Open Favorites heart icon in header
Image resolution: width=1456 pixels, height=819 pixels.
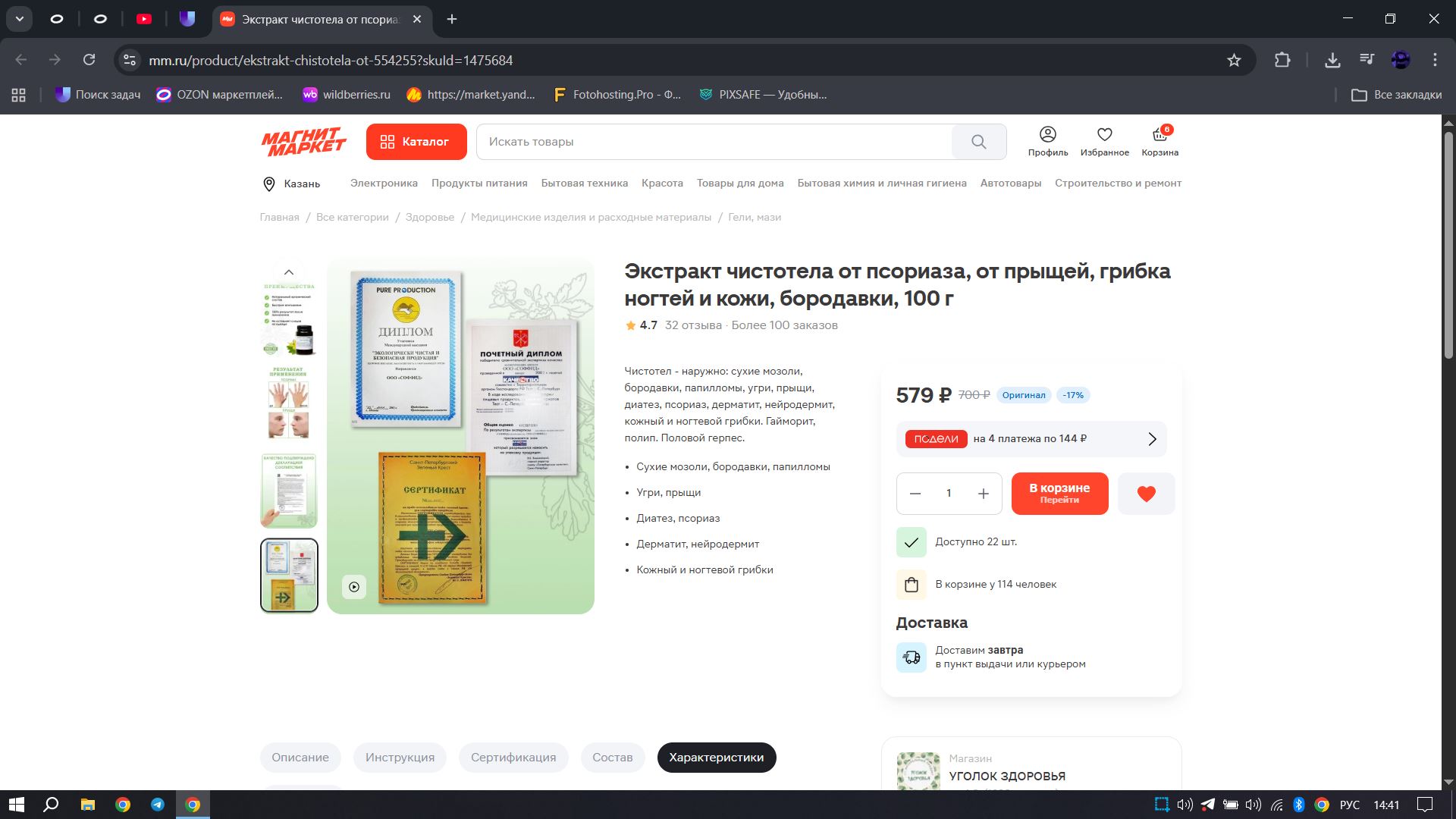coord(1104,141)
